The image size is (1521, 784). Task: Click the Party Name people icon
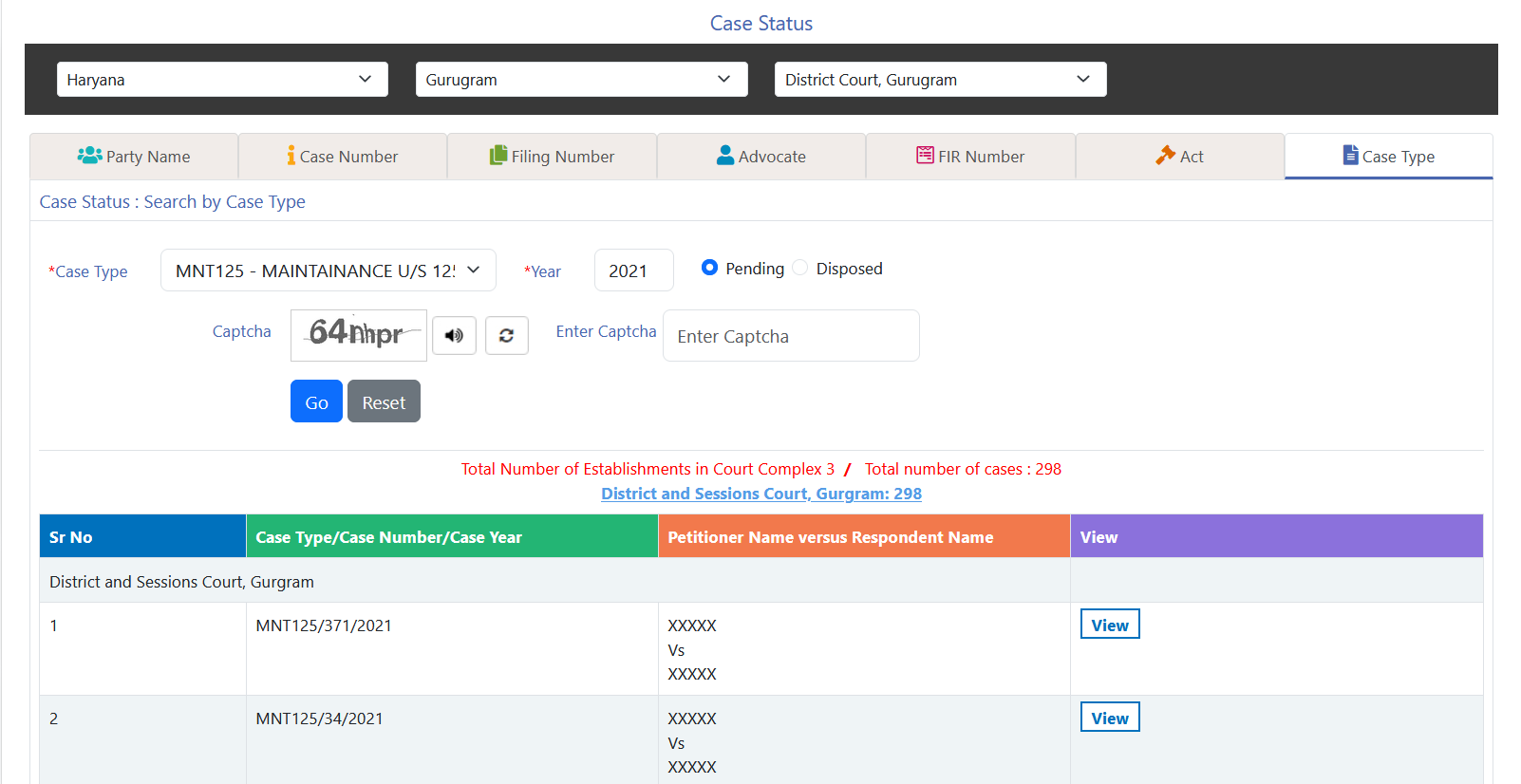(89, 156)
